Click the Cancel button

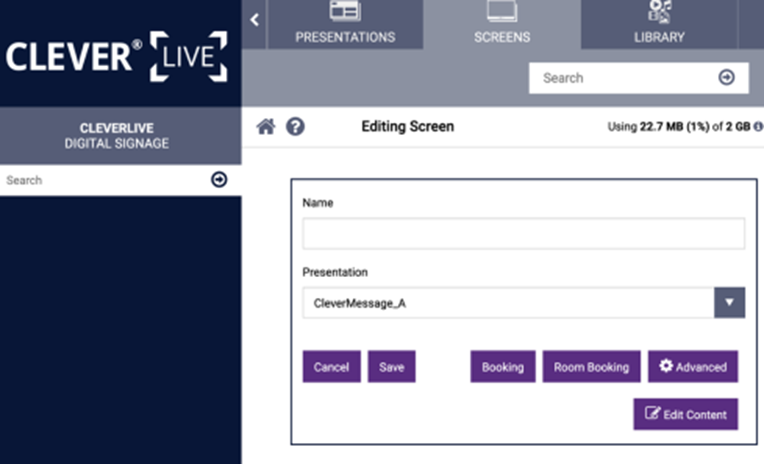point(331,367)
